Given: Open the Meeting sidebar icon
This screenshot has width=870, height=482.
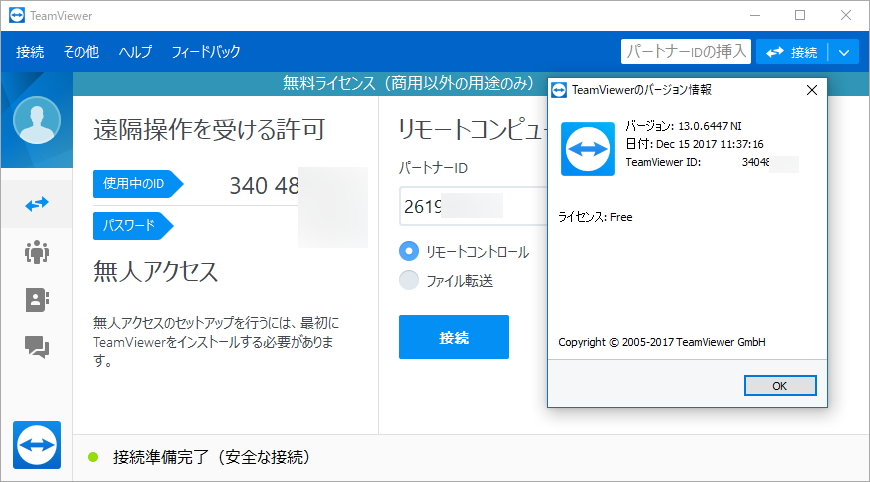Looking at the screenshot, I should click(37, 252).
